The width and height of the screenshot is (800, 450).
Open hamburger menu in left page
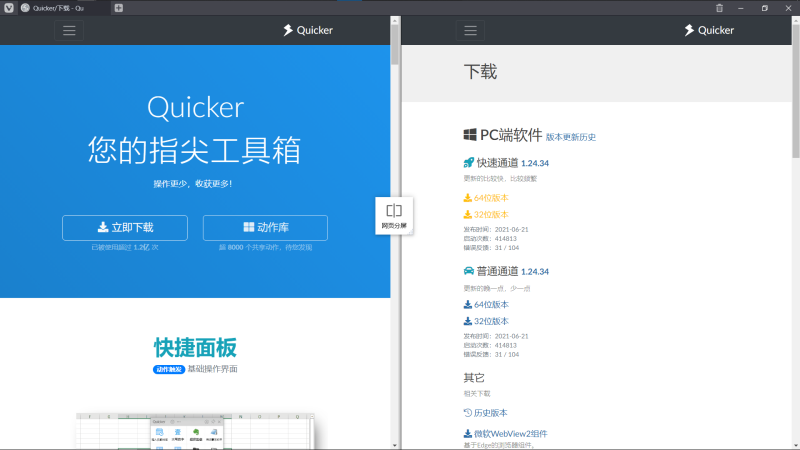click(x=69, y=30)
